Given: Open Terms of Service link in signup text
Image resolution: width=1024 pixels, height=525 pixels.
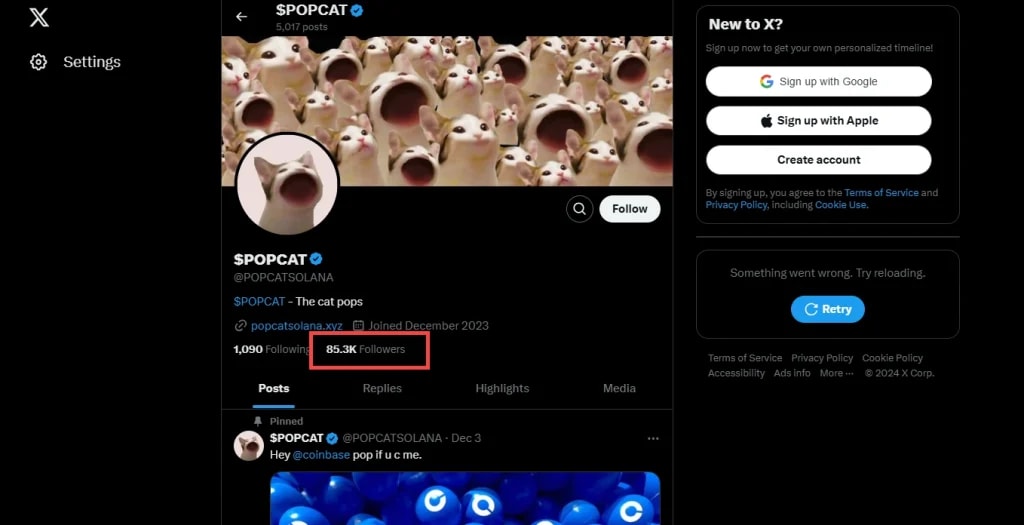Looking at the screenshot, I should pyautogui.click(x=882, y=193).
